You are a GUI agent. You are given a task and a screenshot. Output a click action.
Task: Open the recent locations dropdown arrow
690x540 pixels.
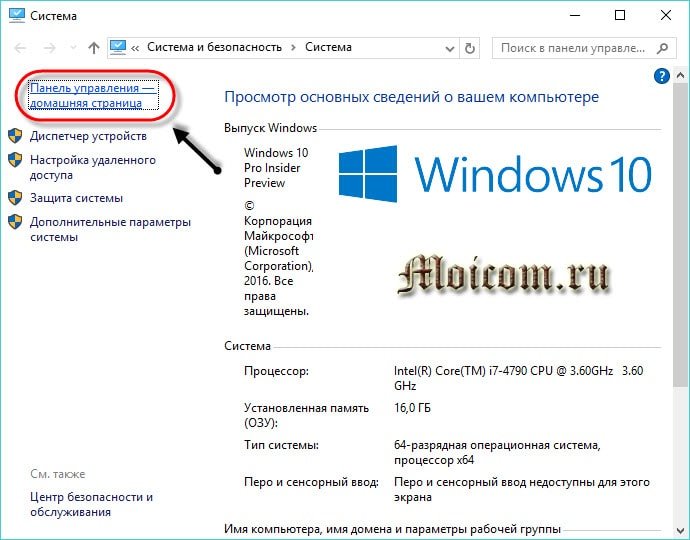(x=73, y=48)
